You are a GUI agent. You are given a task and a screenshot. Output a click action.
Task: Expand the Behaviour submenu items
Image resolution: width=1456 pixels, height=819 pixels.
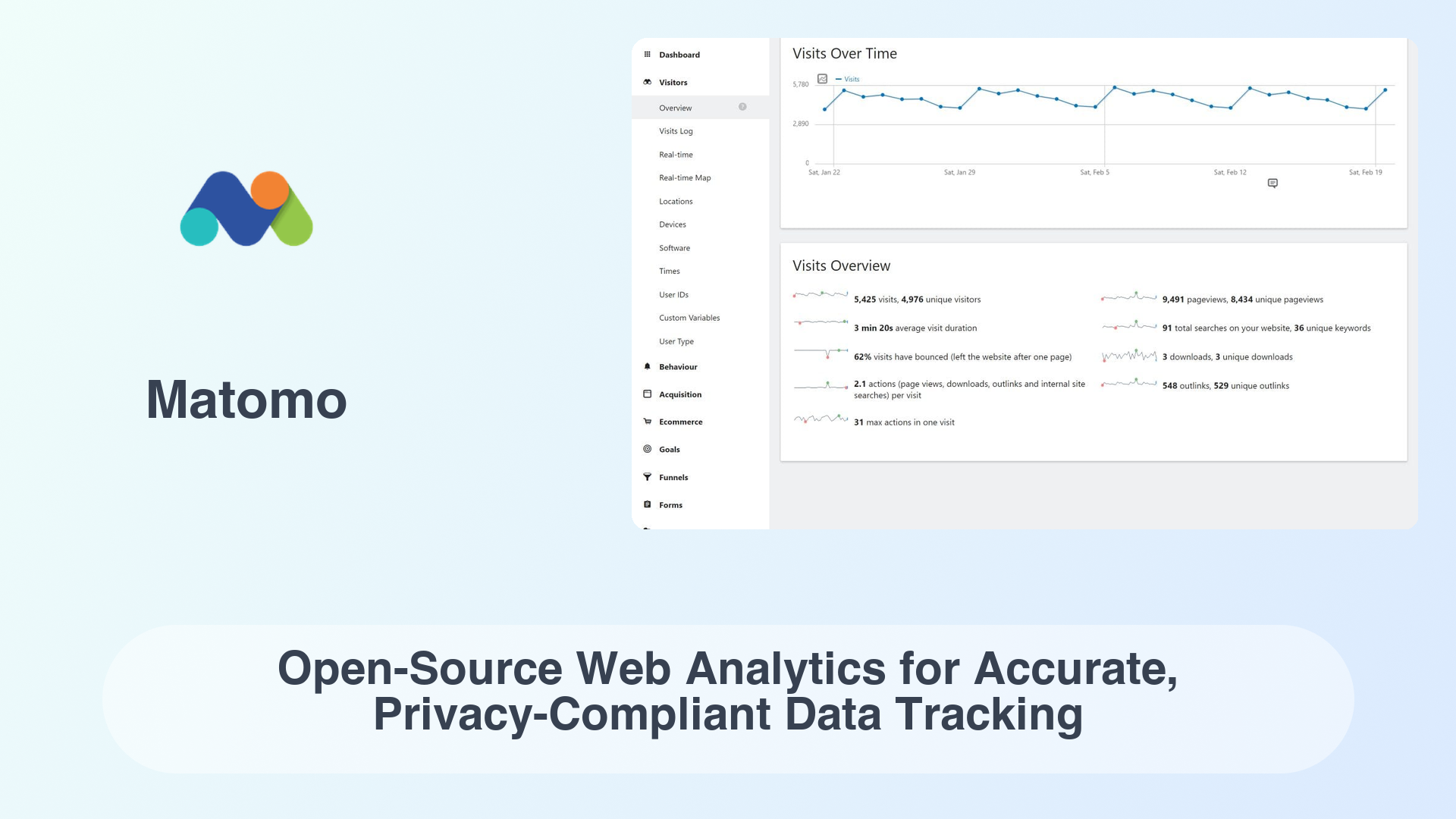tap(678, 366)
